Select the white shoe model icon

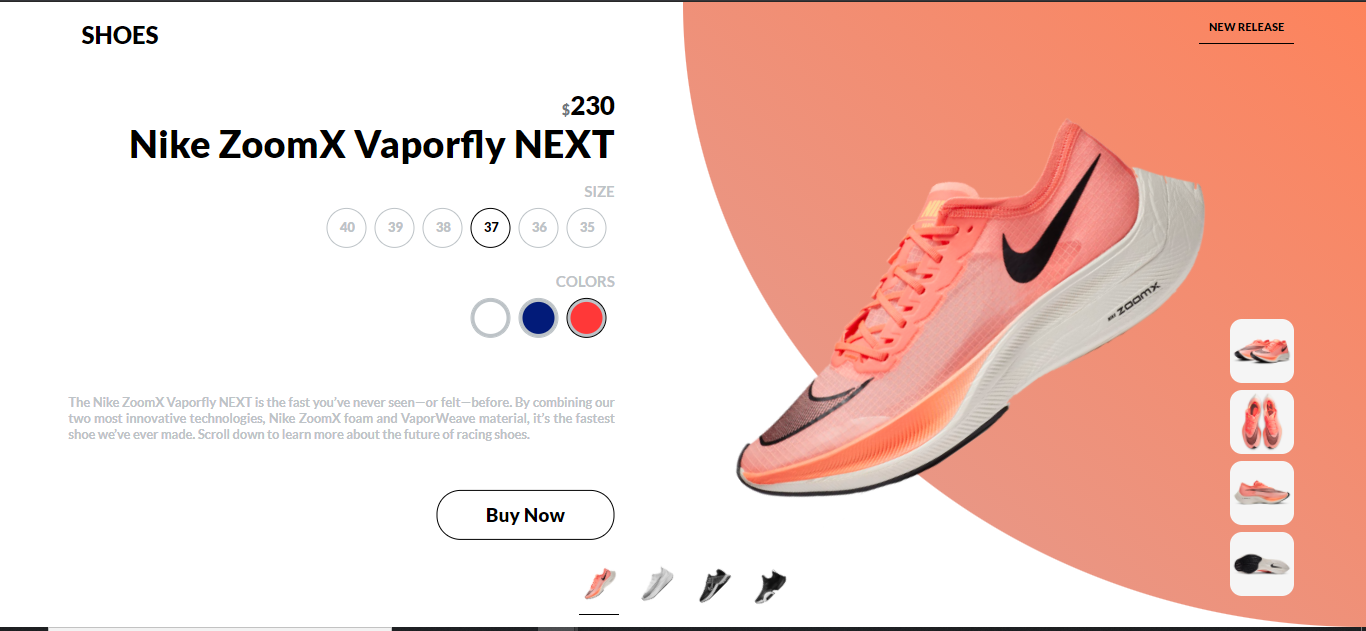657,584
